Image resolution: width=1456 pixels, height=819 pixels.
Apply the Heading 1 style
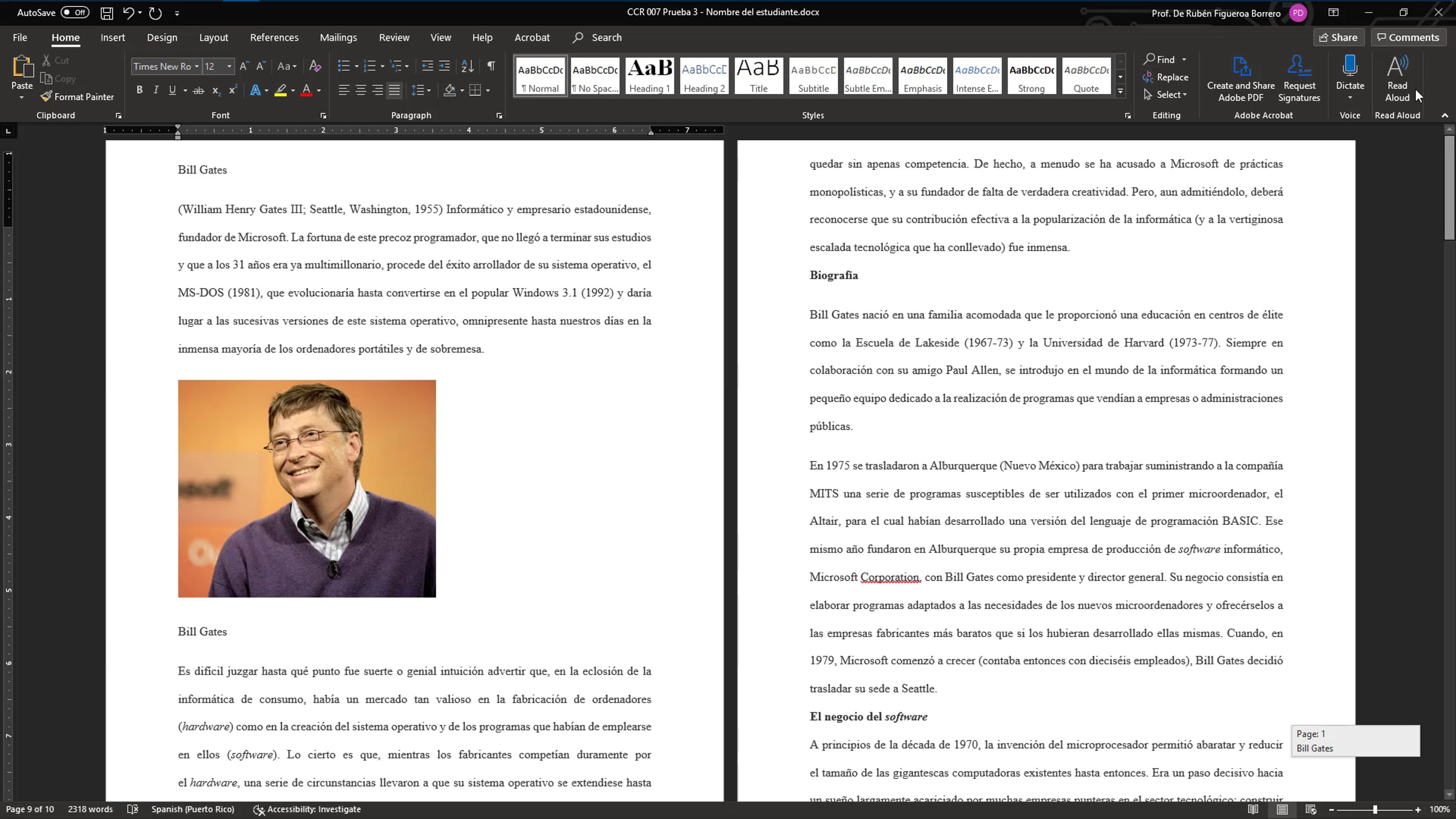click(x=649, y=76)
